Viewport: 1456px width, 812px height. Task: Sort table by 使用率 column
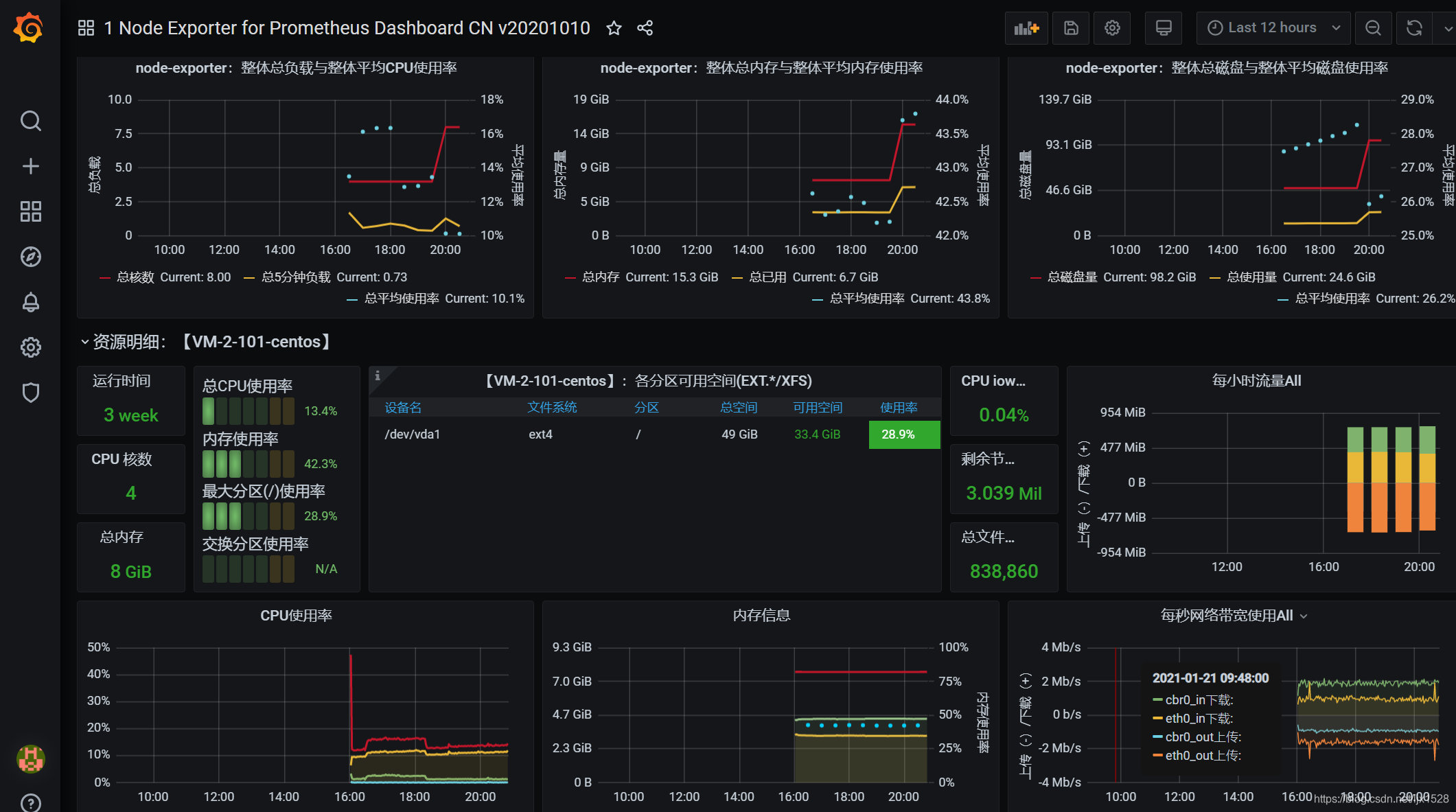(899, 408)
